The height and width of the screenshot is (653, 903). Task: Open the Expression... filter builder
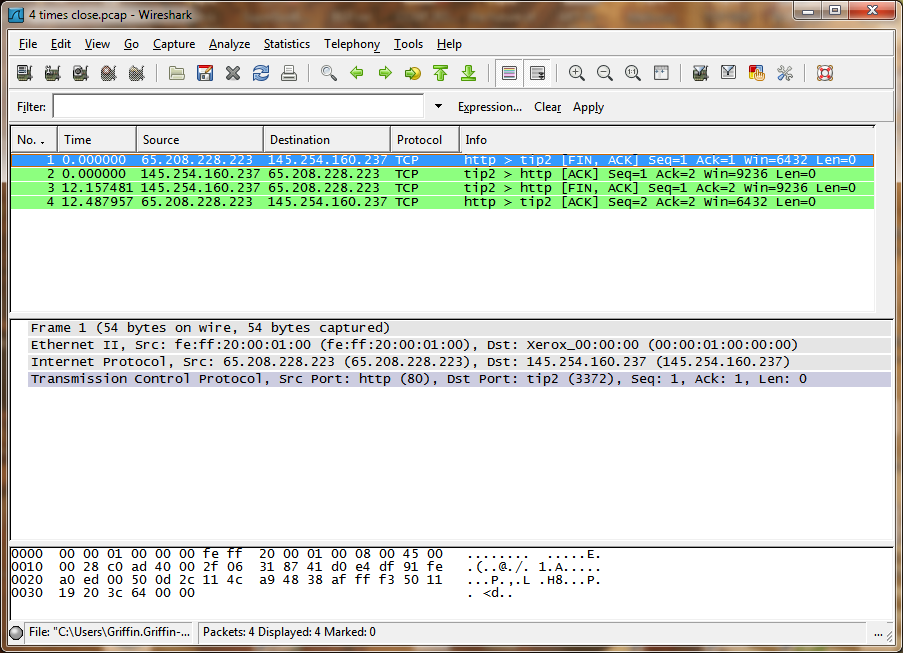(490, 107)
